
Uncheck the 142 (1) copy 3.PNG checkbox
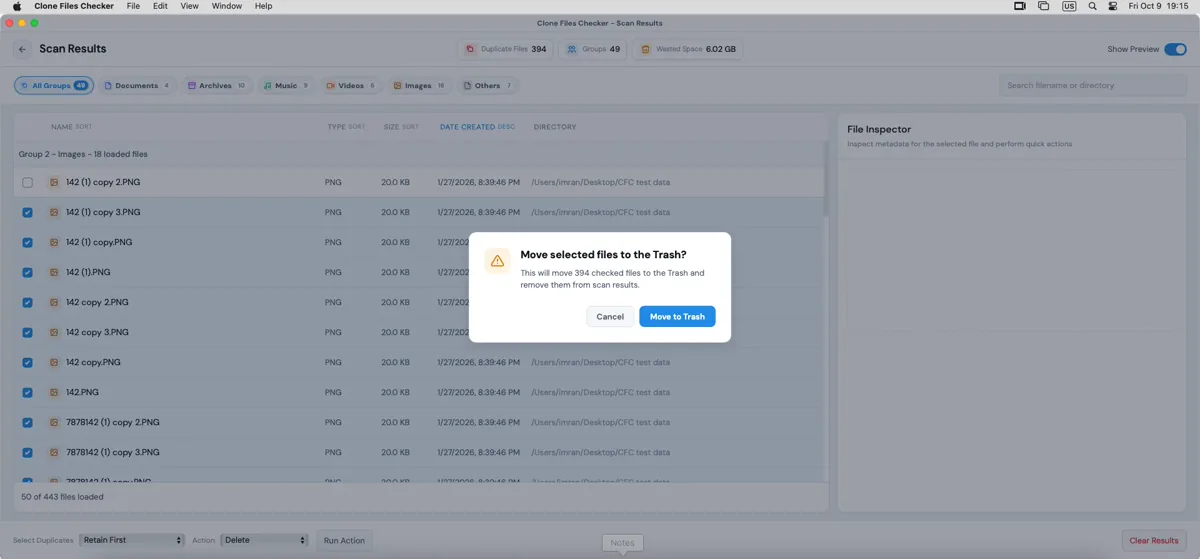tap(27, 213)
